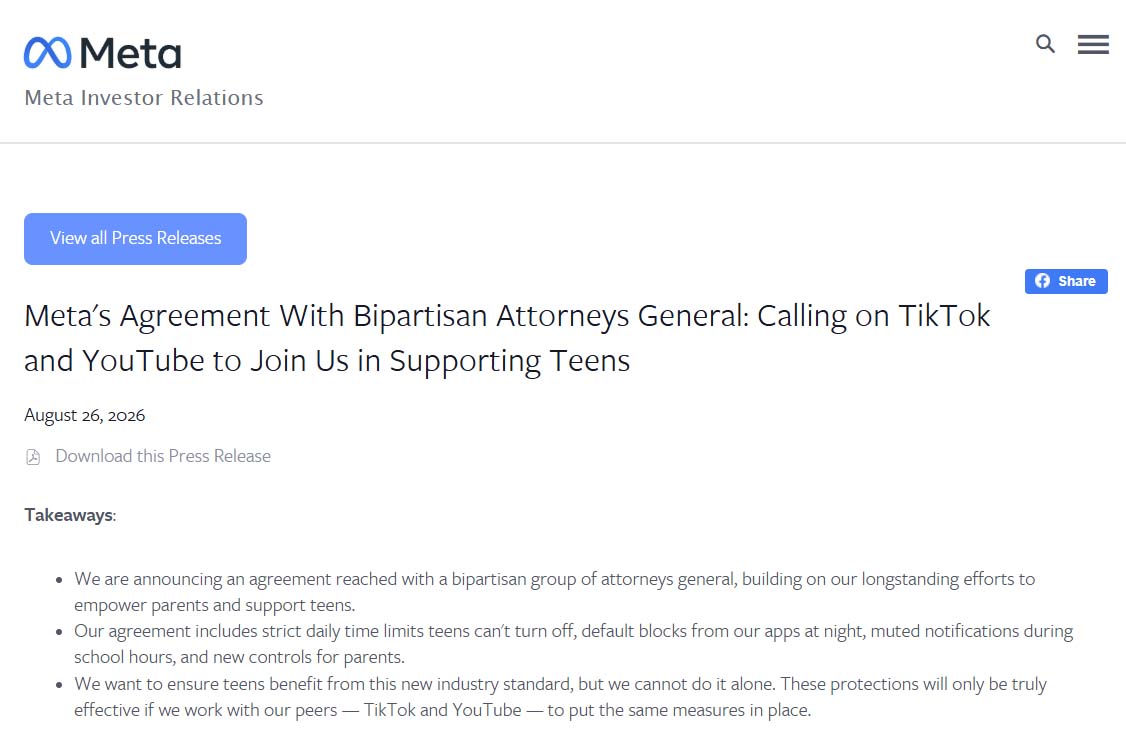Click the first takeaway about attorneys general
Viewport: 1126px width, 751px height.
point(554,592)
